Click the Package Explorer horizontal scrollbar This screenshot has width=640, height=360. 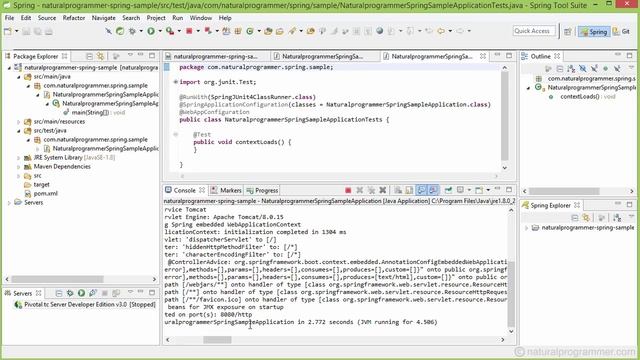[x=57, y=279]
